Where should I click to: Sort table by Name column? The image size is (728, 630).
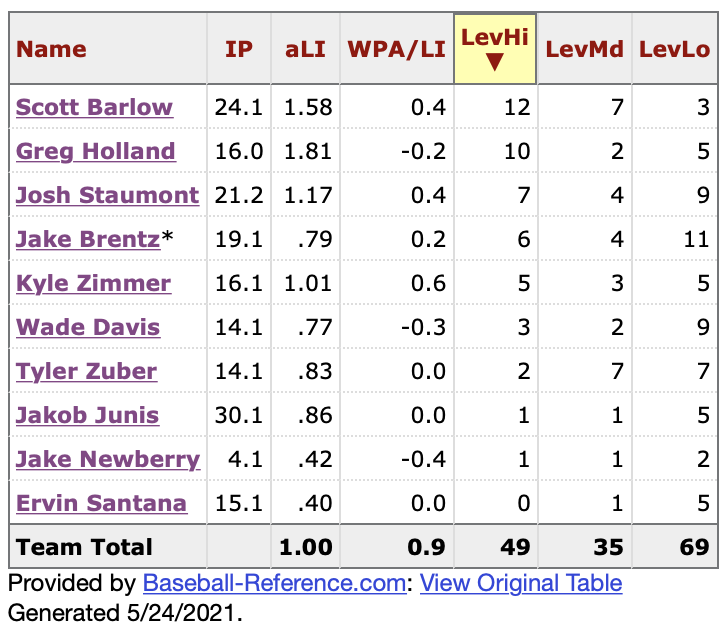[51, 49]
